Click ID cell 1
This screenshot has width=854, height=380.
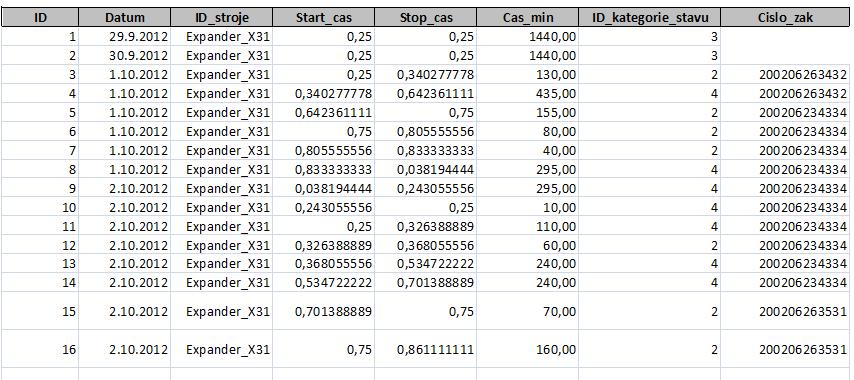40,37
